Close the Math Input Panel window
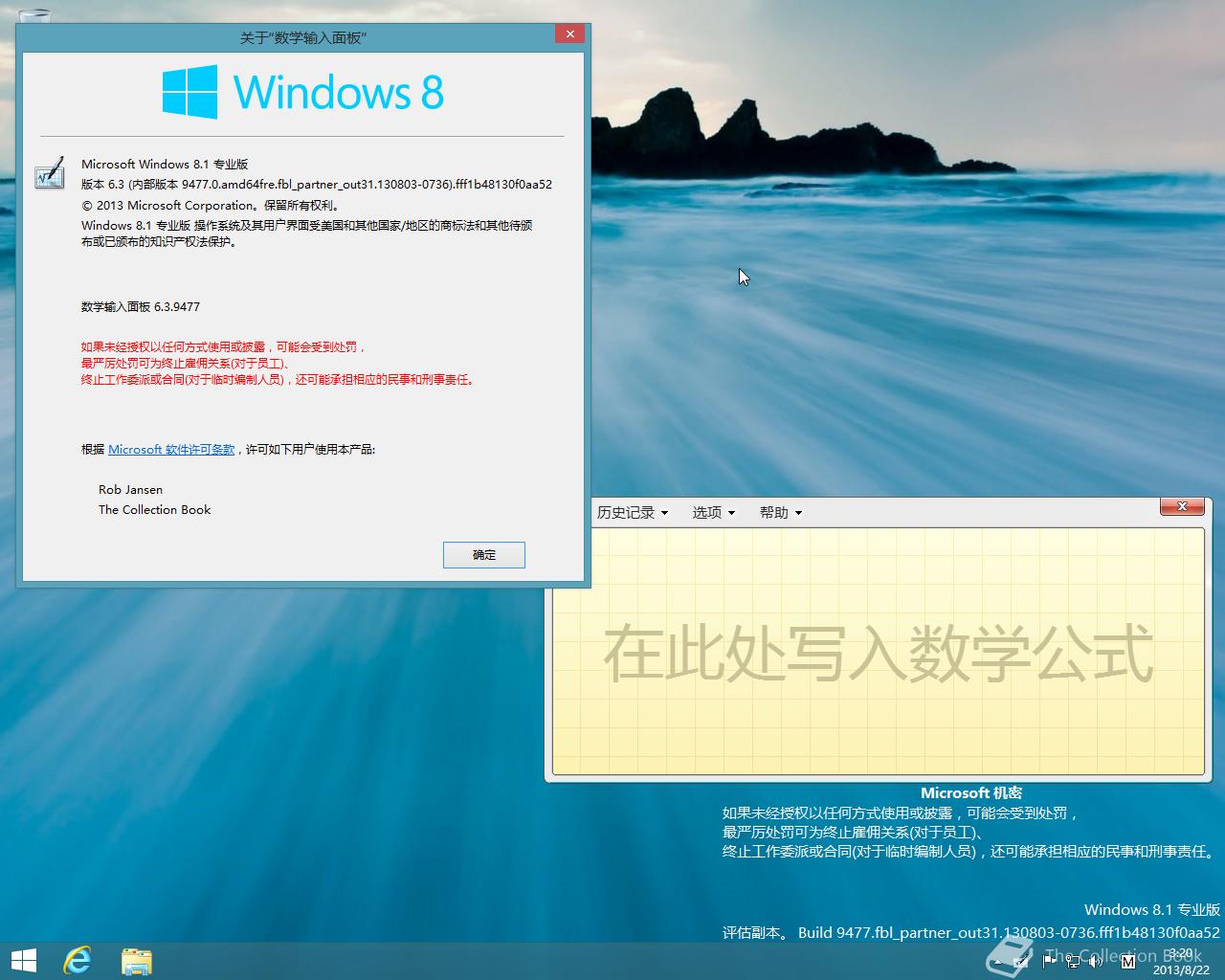Screen dimensions: 1225x980 1182,506
